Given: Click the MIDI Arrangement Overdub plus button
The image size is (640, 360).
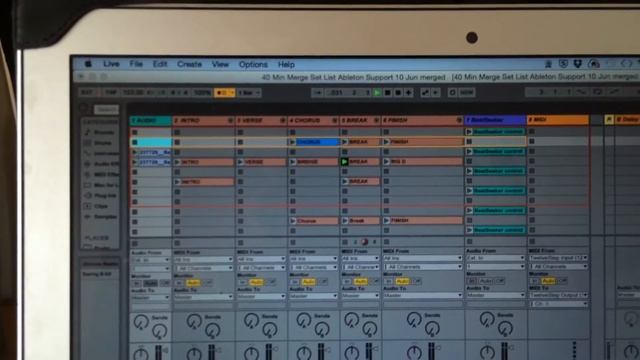Looking at the screenshot, I should 409,93.
